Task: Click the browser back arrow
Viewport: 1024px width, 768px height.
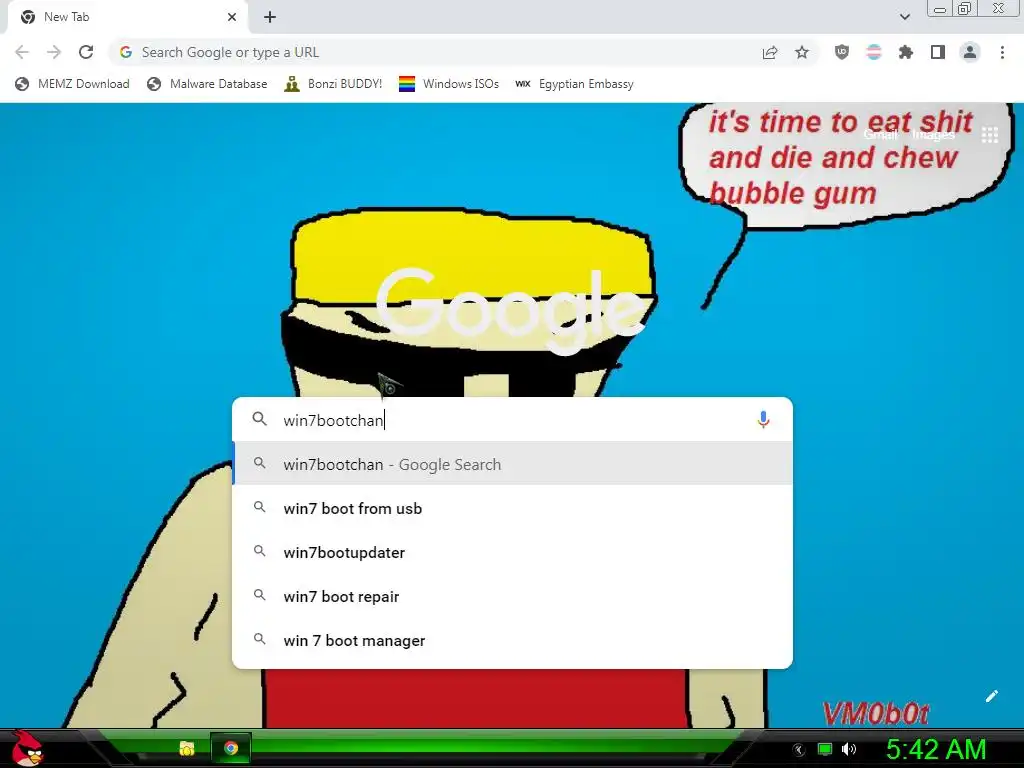Action: [22, 52]
